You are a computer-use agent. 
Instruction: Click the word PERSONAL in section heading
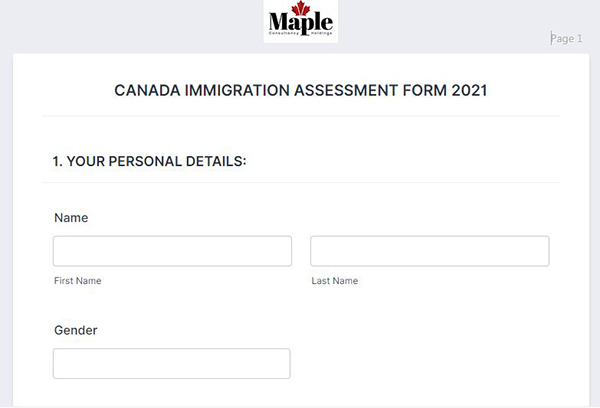(x=141, y=160)
